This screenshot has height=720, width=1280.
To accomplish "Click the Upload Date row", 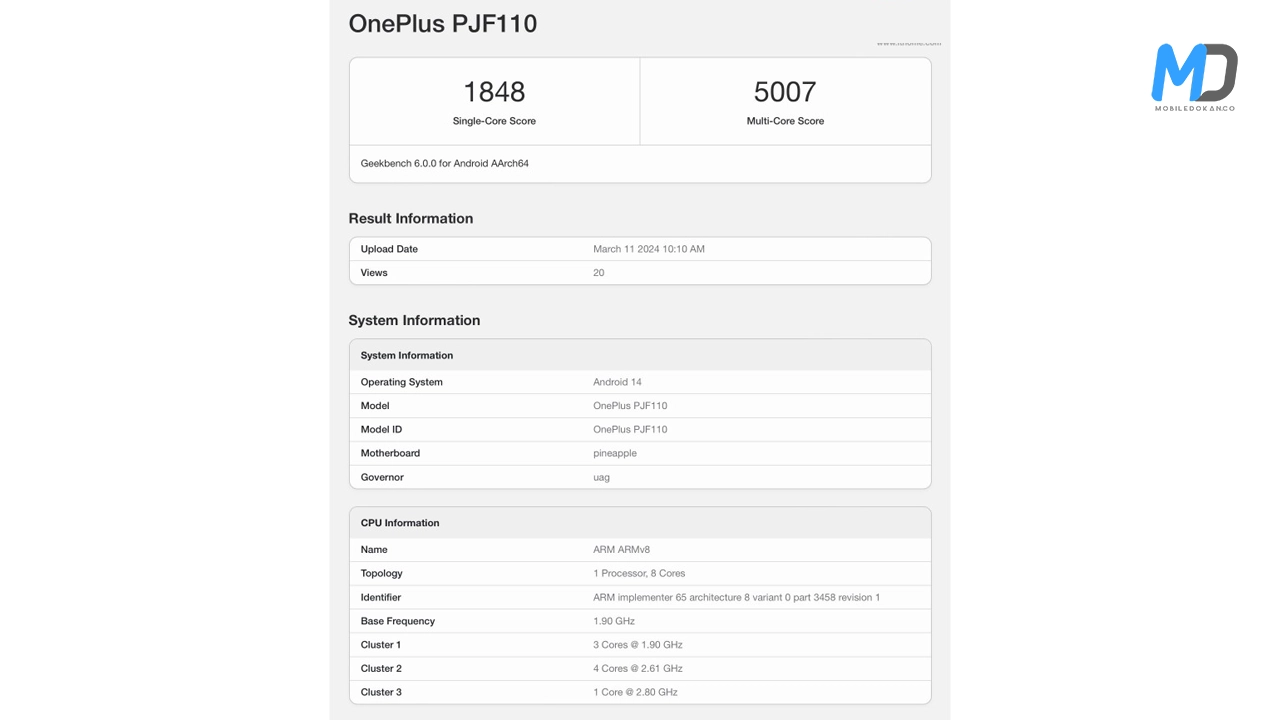I will tap(640, 249).
